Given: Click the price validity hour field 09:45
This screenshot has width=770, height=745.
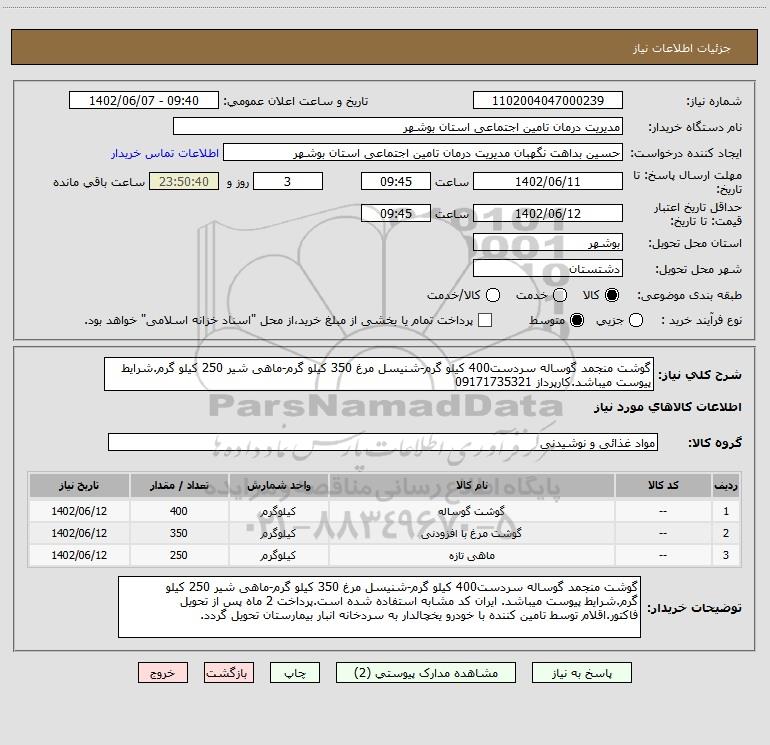Looking at the screenshot, I should pos(396,214).
